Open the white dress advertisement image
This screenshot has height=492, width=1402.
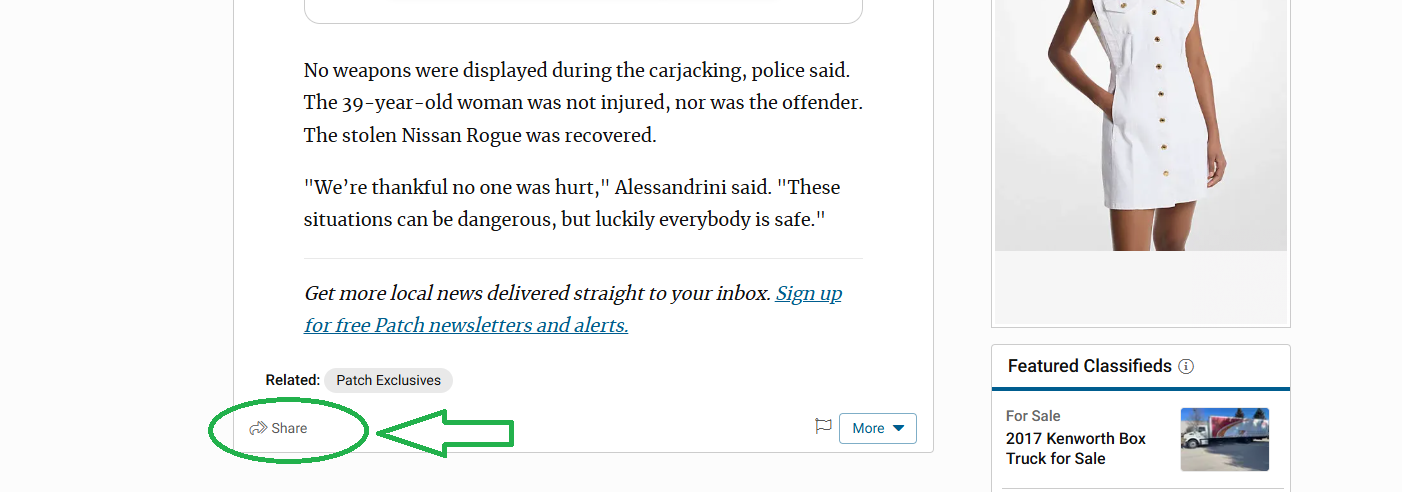(x=1141, y=125)
